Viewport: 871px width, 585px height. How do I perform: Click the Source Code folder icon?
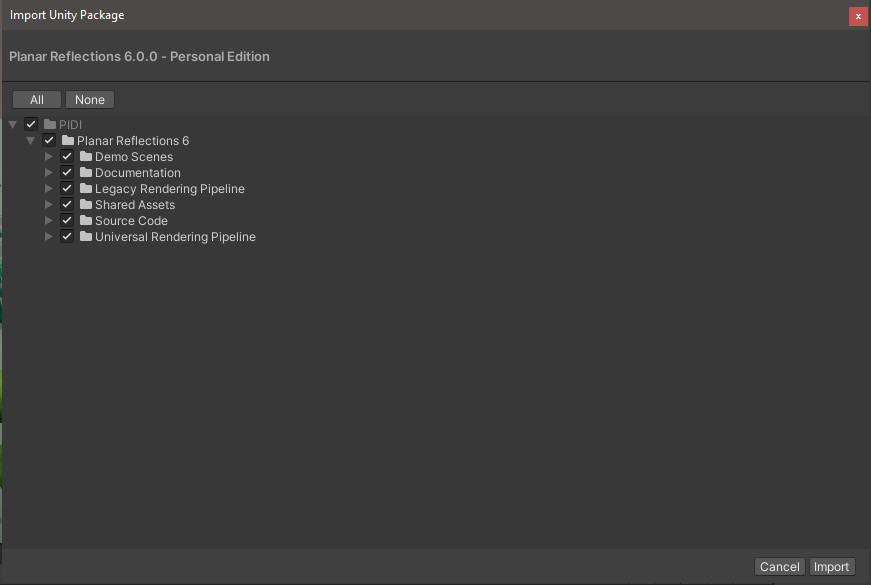tap(86, 220)
